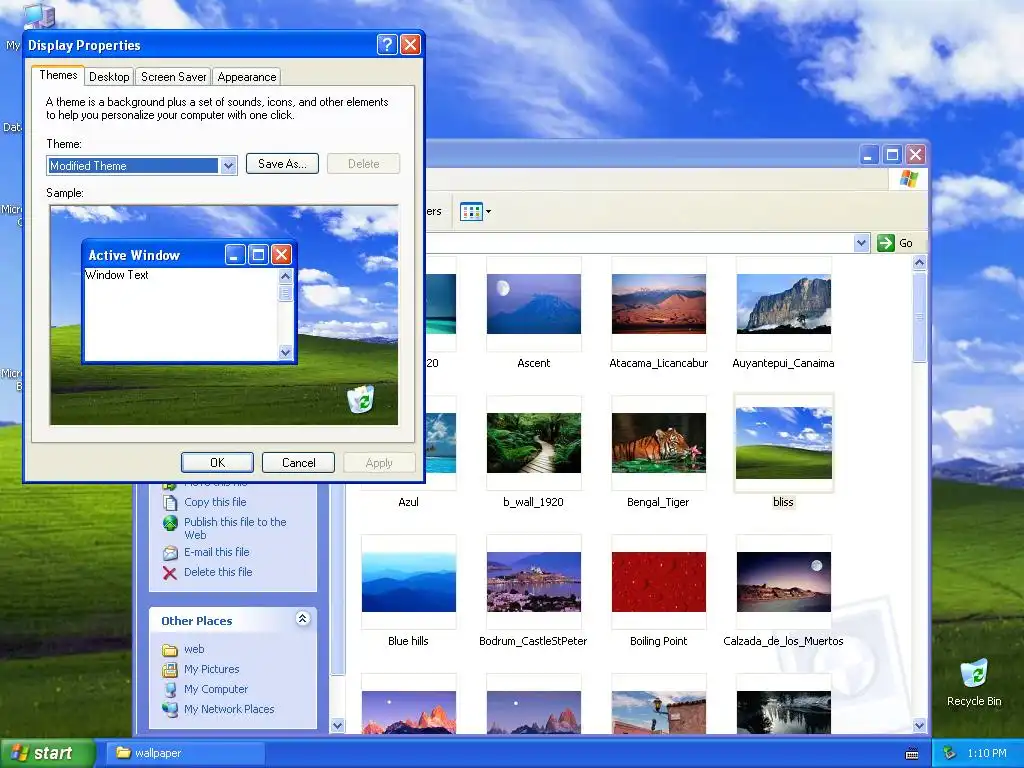1024x768 pixels.
Task: Select the Recycle Bin desktop icon
Action: [x=974, y=682]
